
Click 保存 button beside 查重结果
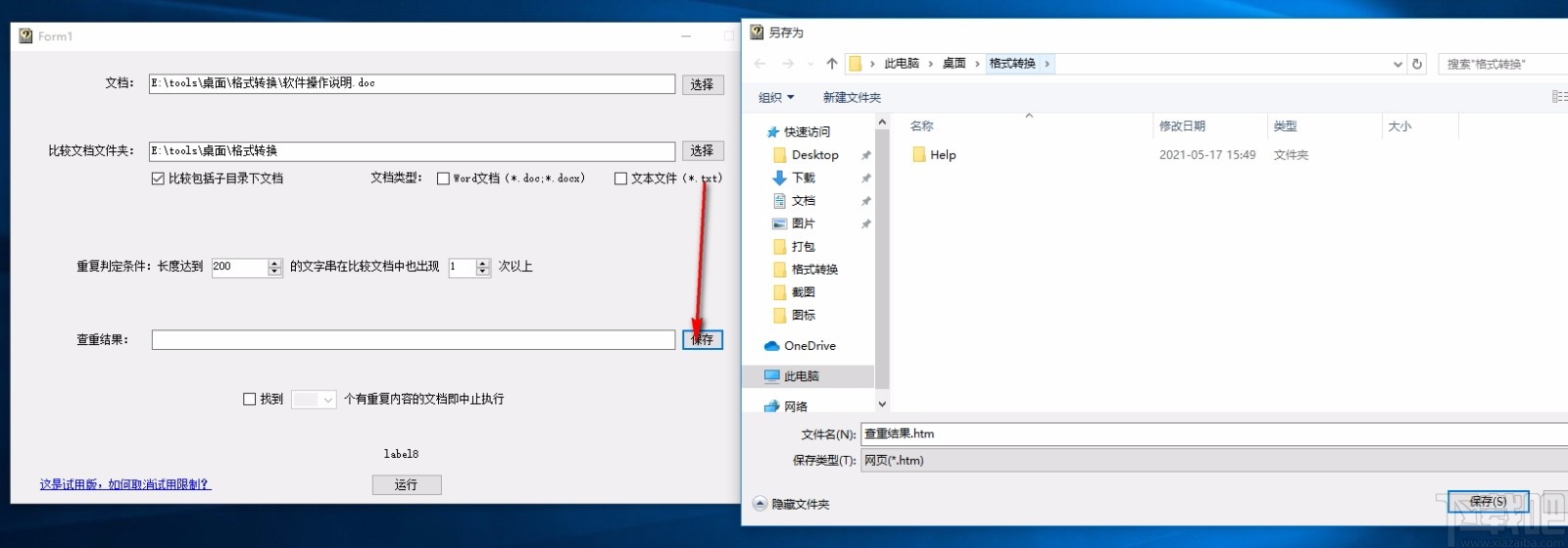[703, 339]
